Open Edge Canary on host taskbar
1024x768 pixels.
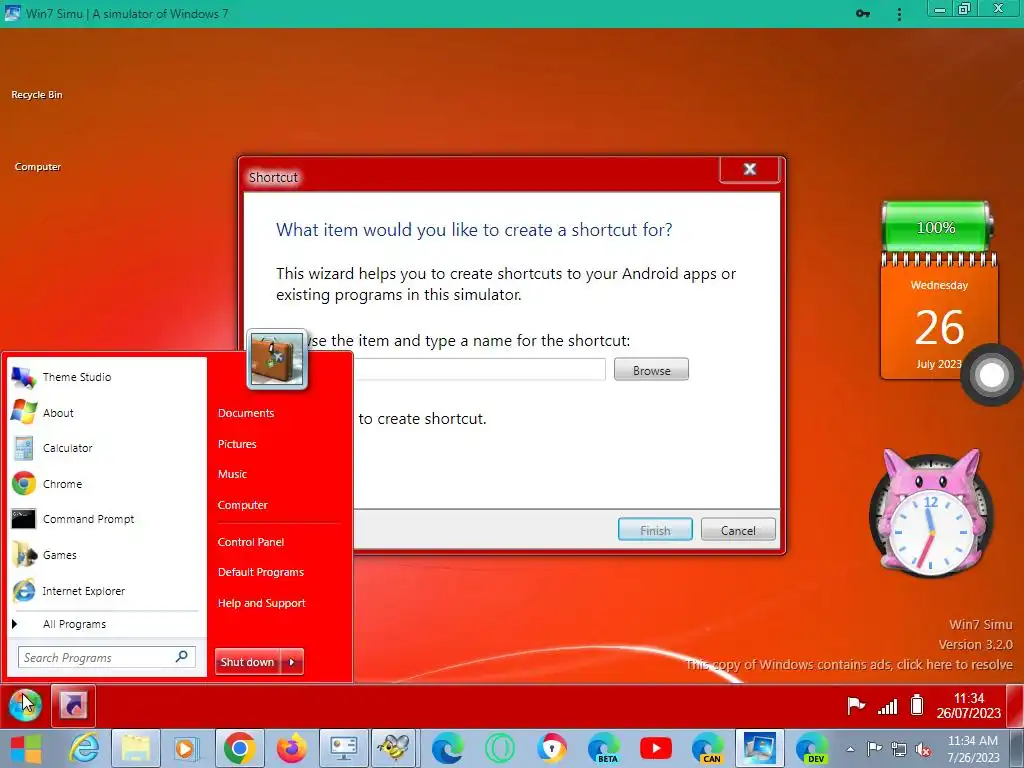[x=708, y=748]
